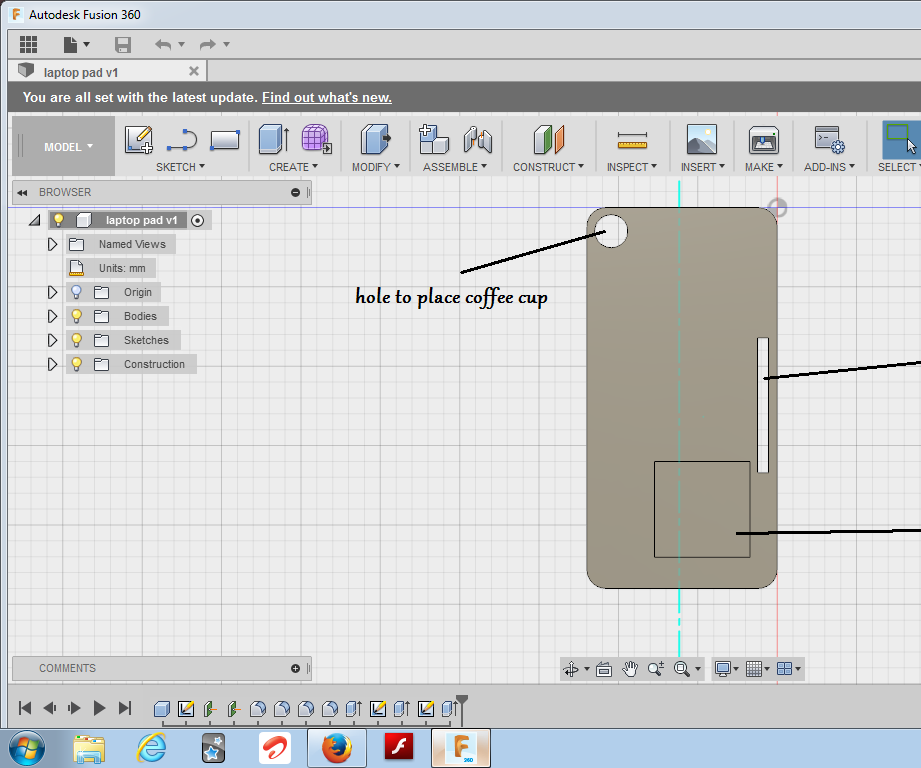Image resolution: width=921 pixels, height=768 pixels.
Task: Click the Measure ruler icon under Inspect
Action: coord(632,140)
